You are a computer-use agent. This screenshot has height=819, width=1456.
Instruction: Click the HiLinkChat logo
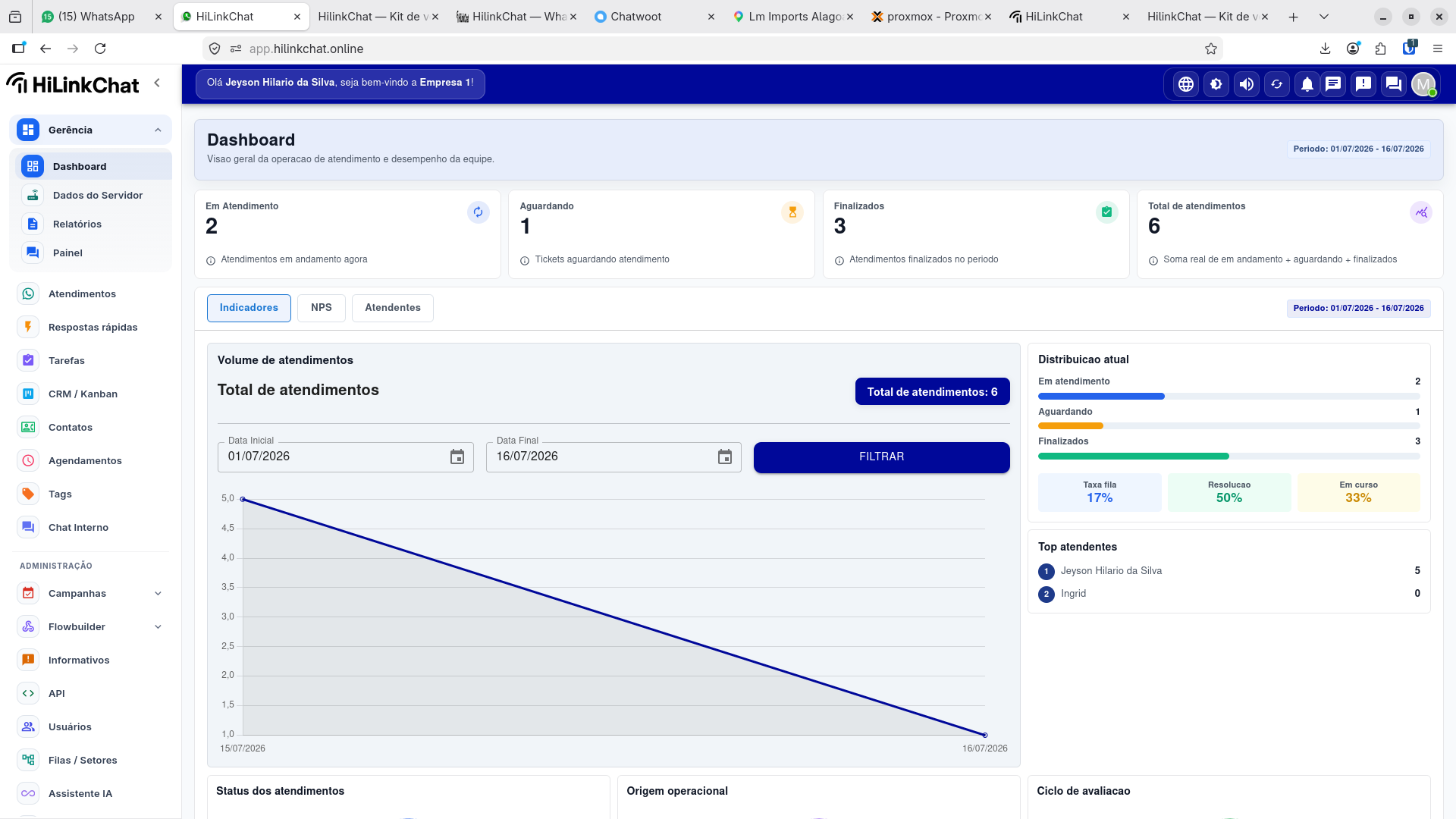pyautogui.click(x=74, y=83)
